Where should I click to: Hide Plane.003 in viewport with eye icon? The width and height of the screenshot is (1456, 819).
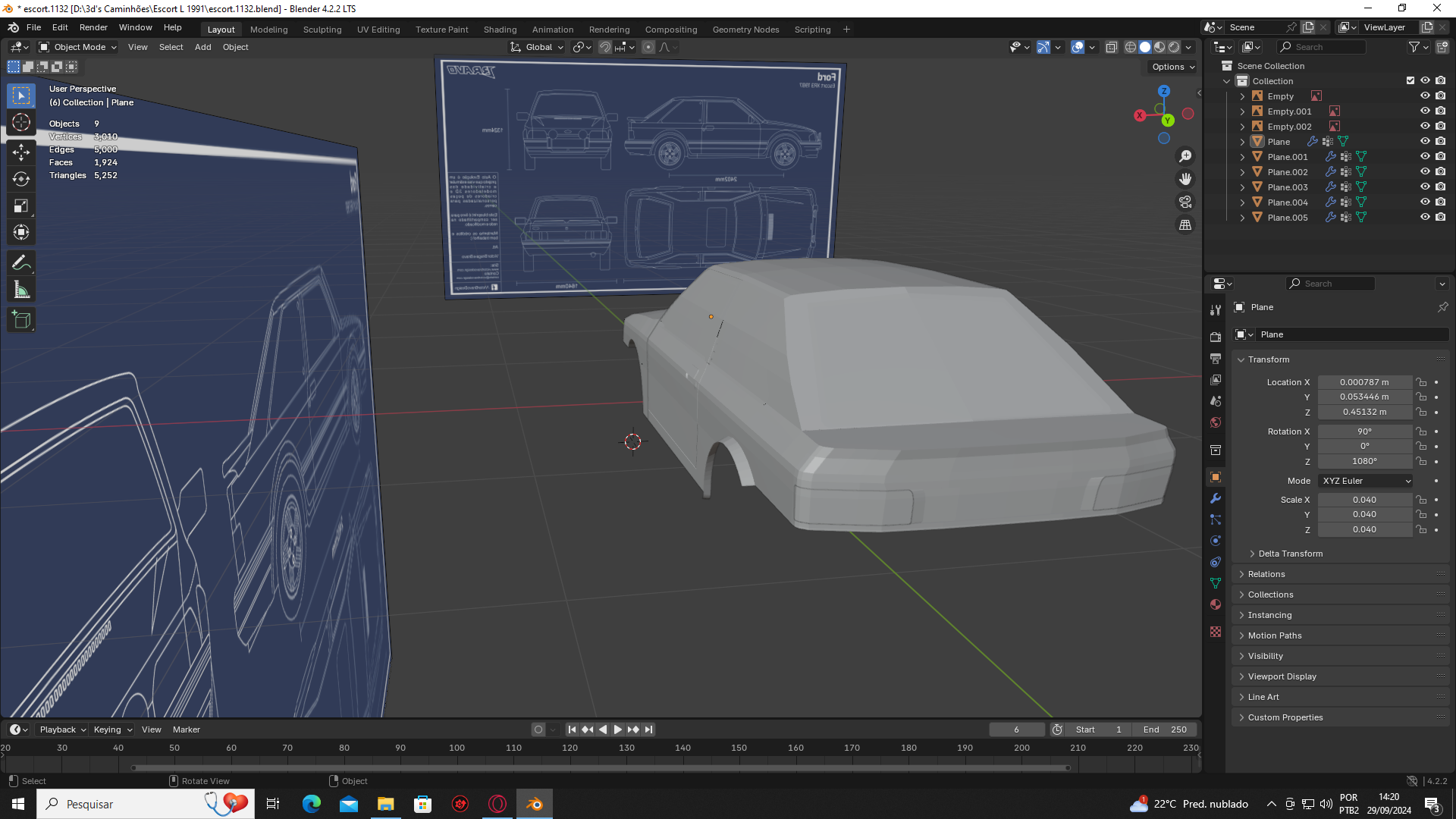tap(1425, 187)
